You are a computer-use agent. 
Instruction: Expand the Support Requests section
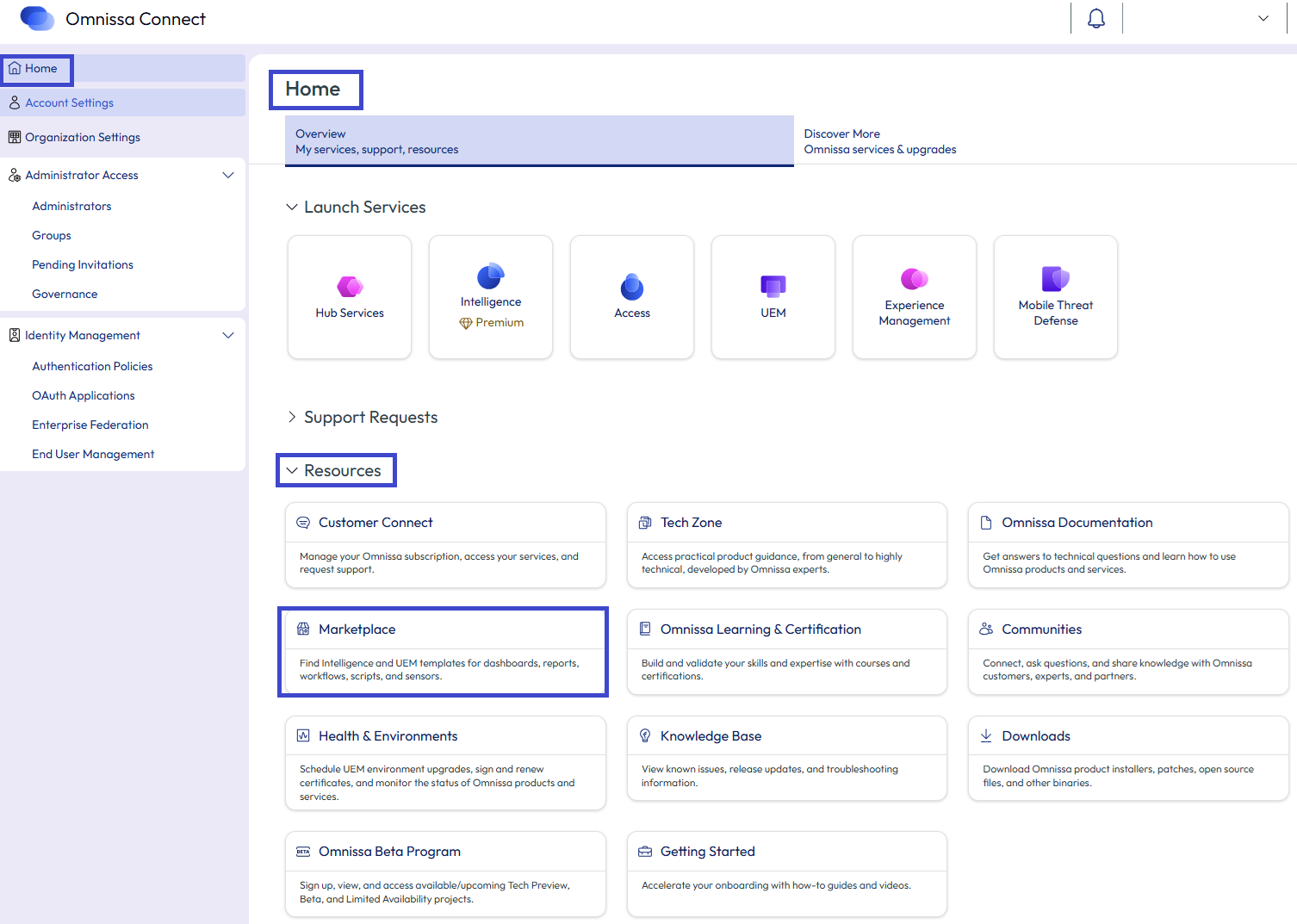pyautogui.click(x=292, y=417)
